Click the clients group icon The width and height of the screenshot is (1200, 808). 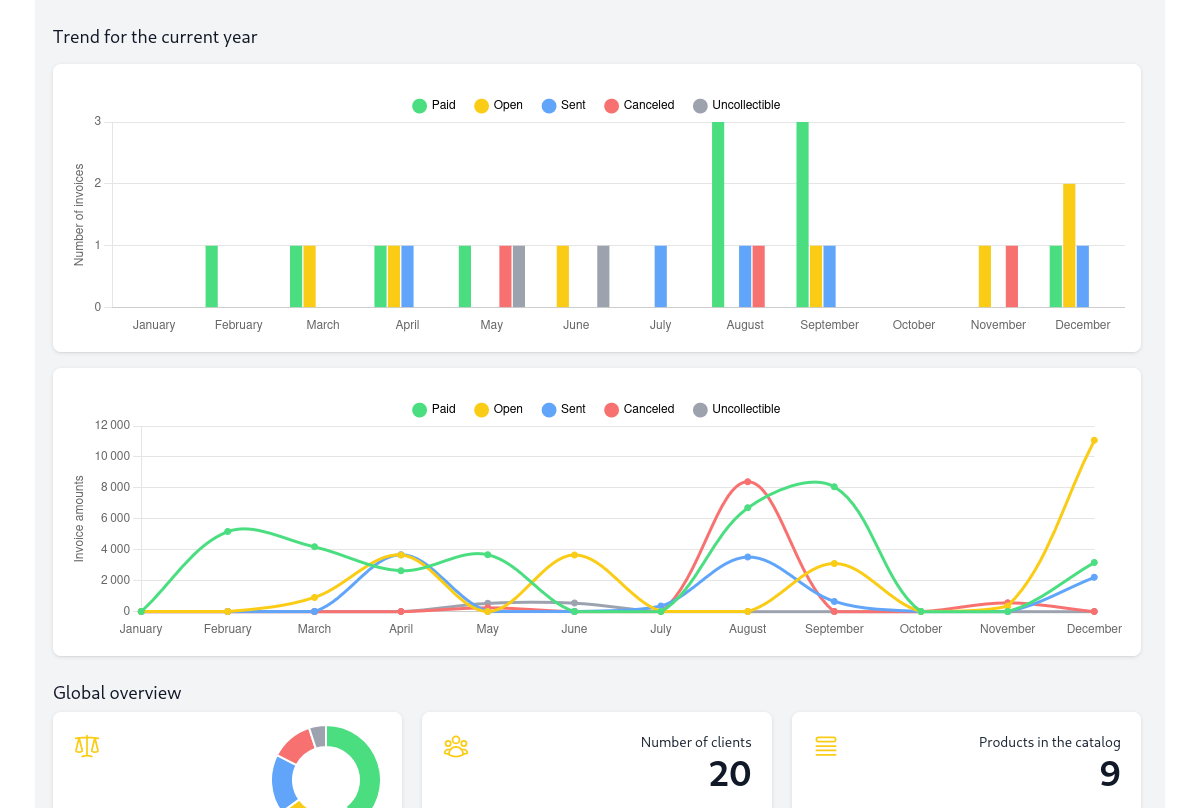(x=456, y=746)
